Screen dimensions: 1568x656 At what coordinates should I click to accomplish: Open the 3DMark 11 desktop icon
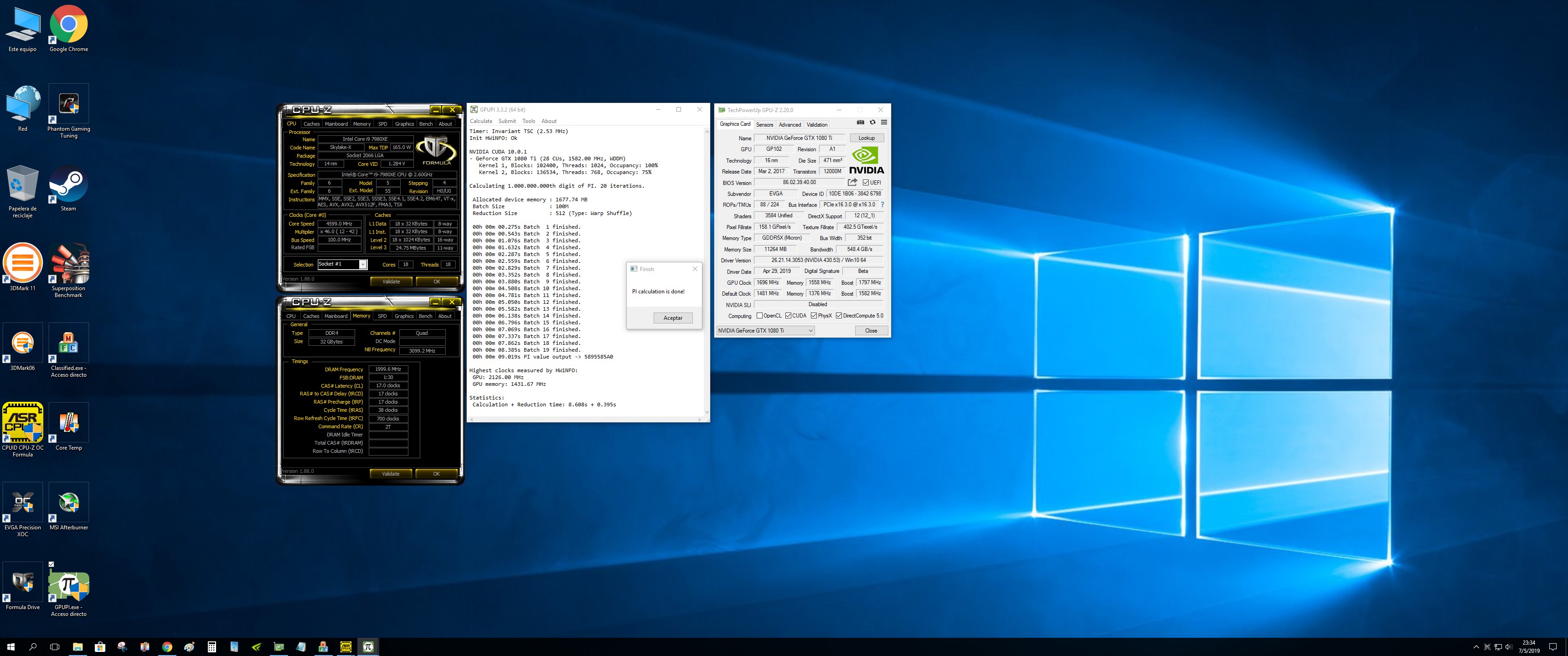22,268
